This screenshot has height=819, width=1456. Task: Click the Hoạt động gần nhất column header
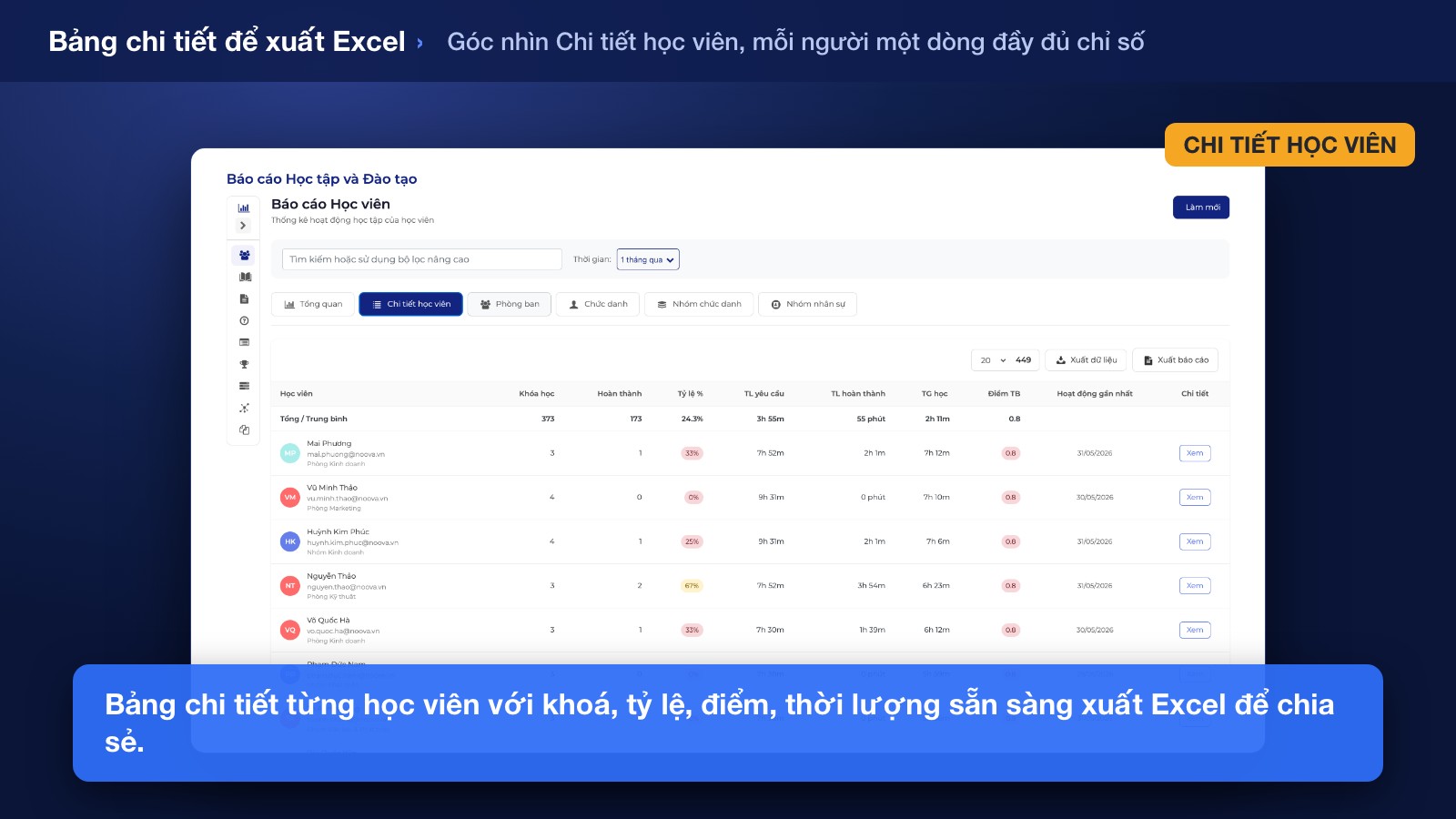coord(1095,394)
